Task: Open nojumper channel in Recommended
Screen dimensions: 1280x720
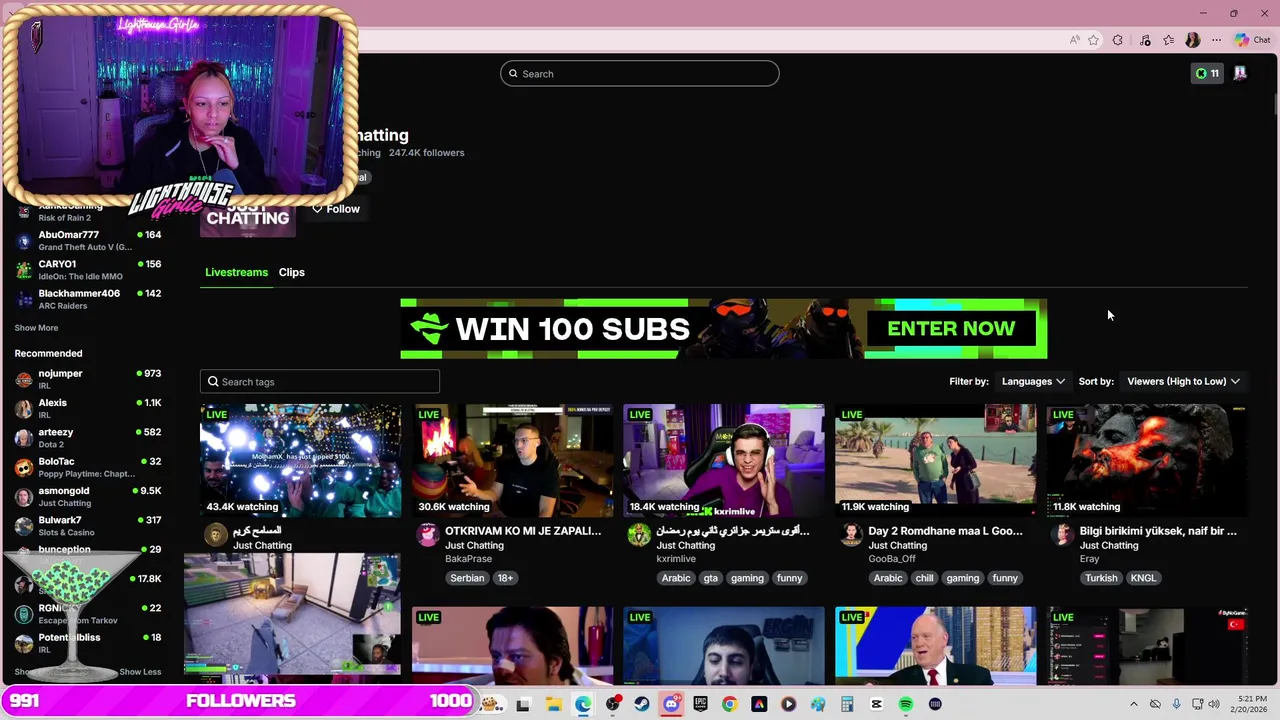Action: pyautogui.click(x=88, y=379)
